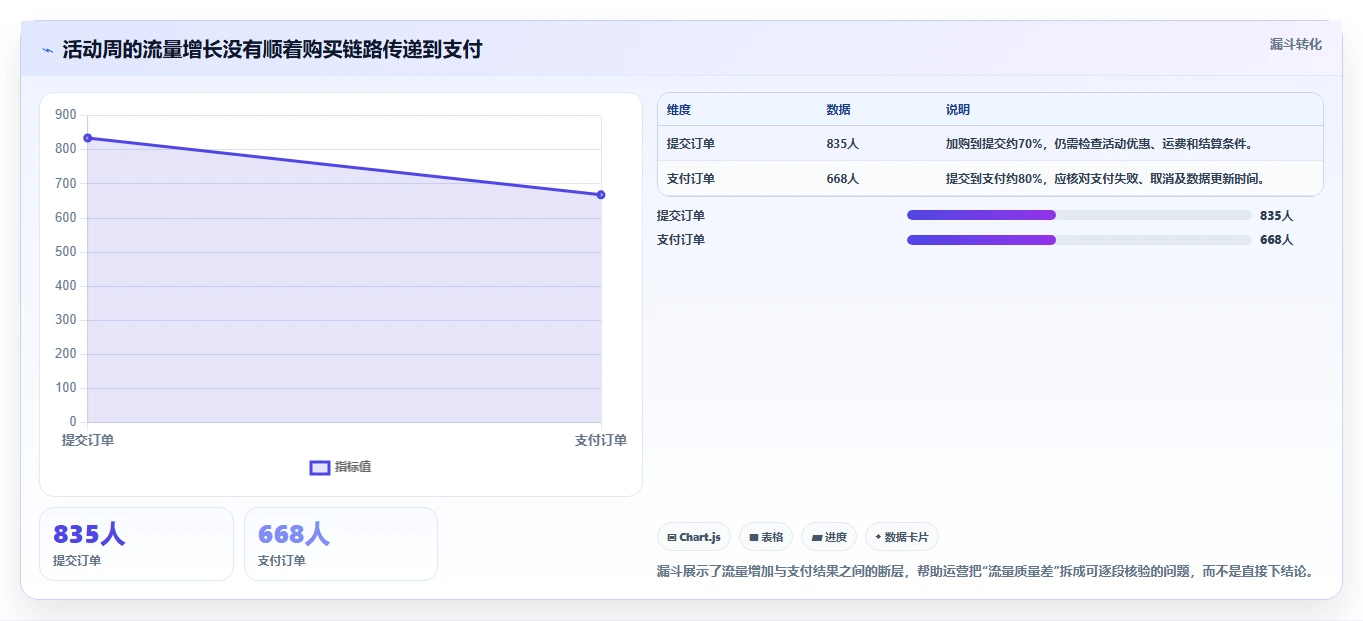Click the square icon in the 表格 chip
This screenshot has height=621, width=1363.
pos(754,537)
